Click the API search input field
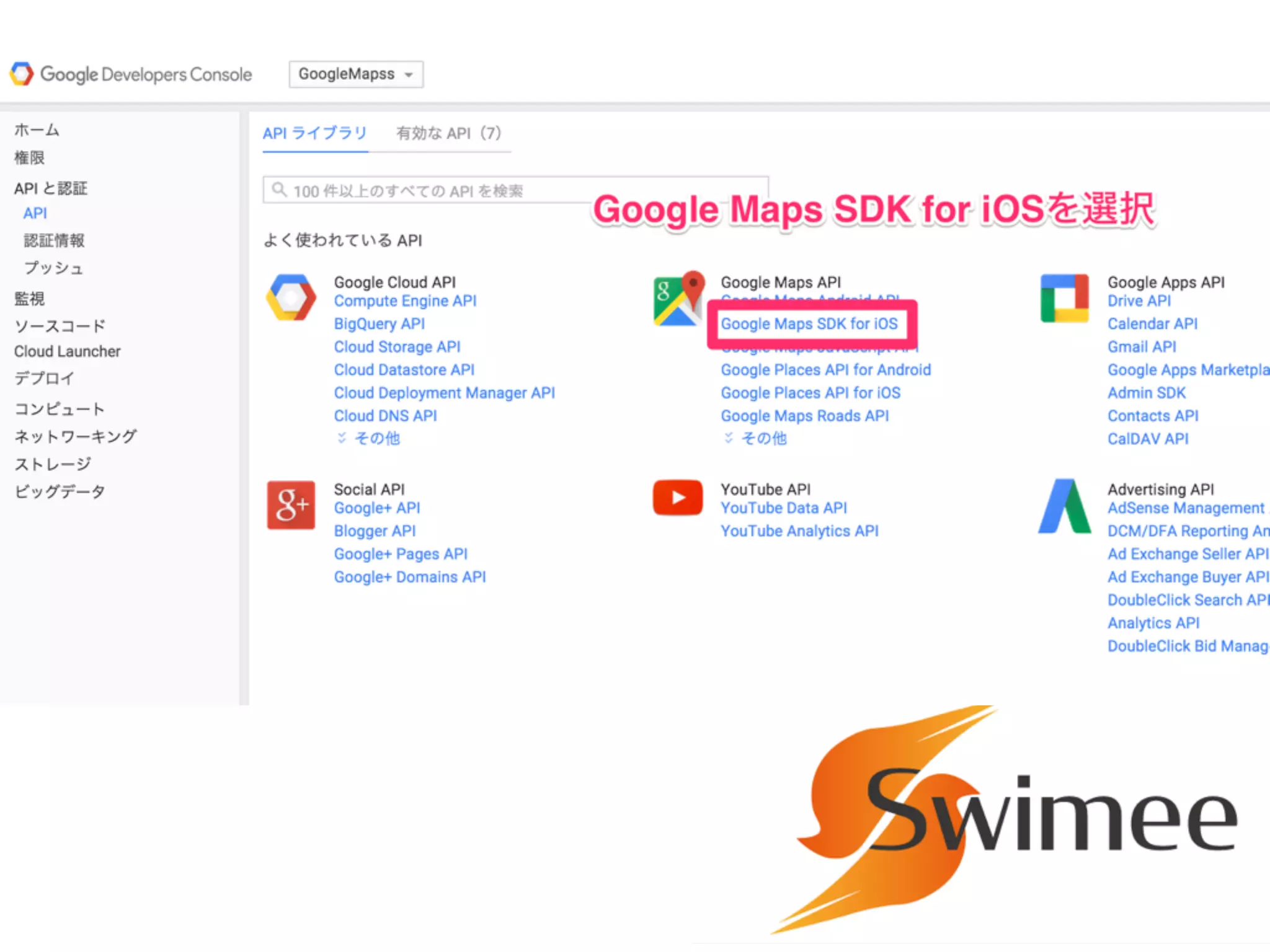The image size is (1270, 952). click(434, 190)
